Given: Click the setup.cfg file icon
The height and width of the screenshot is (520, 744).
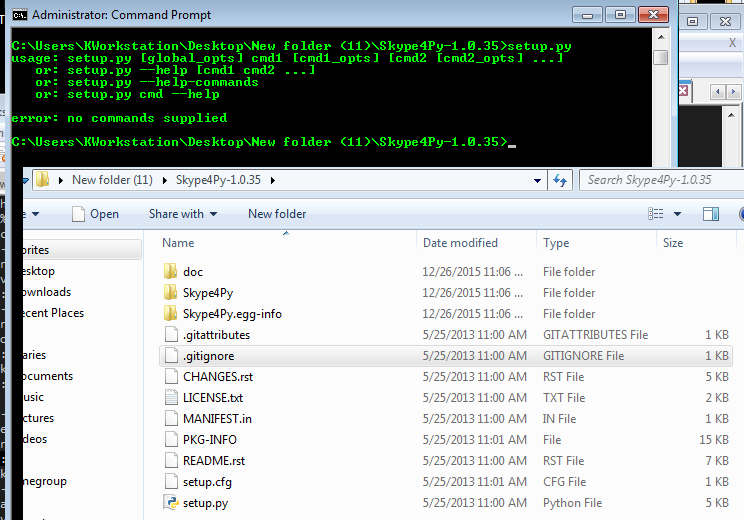Looking at the screenshot, I should tap(171, 482).
